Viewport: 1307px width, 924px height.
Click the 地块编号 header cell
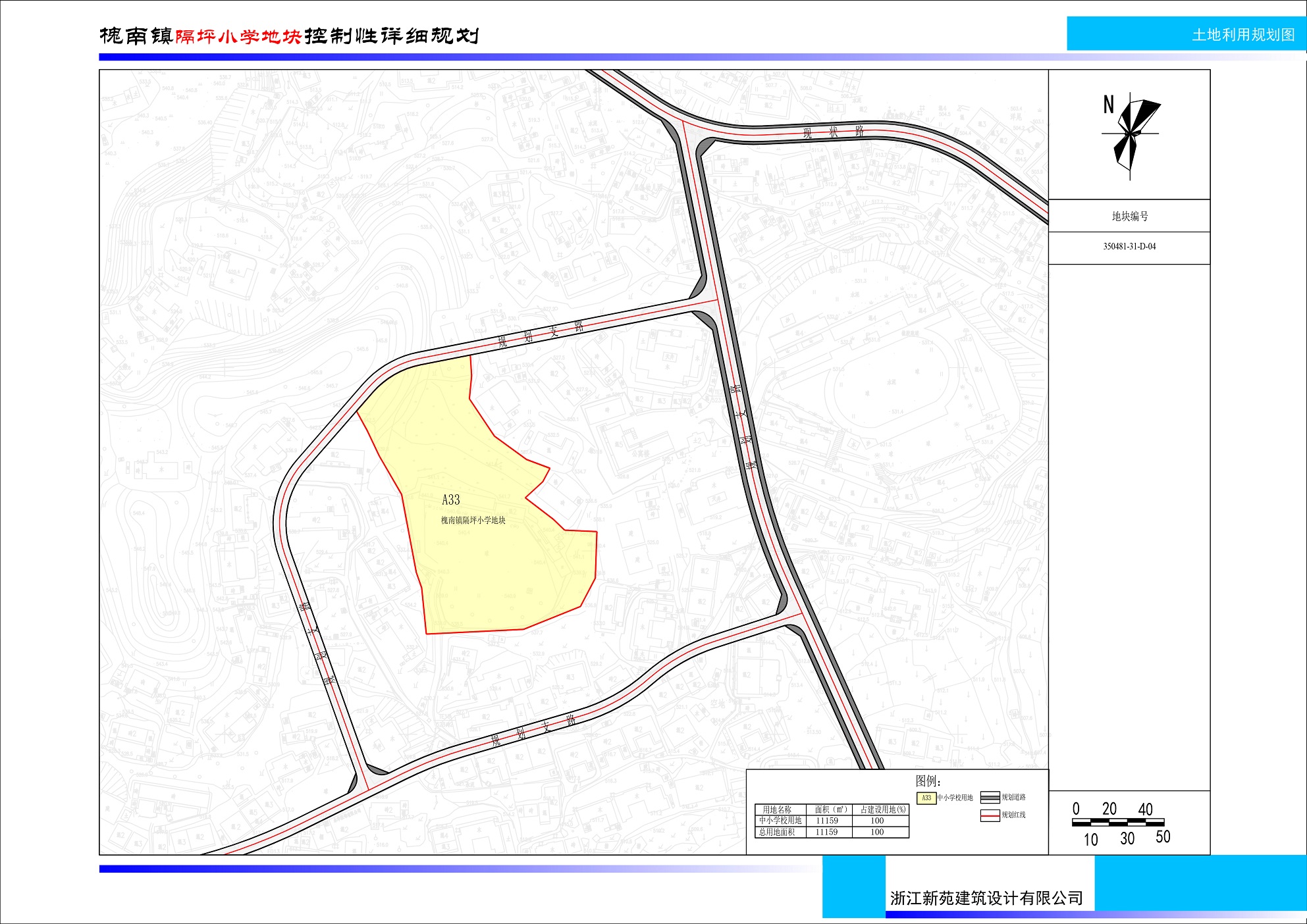coord(1129,216)
